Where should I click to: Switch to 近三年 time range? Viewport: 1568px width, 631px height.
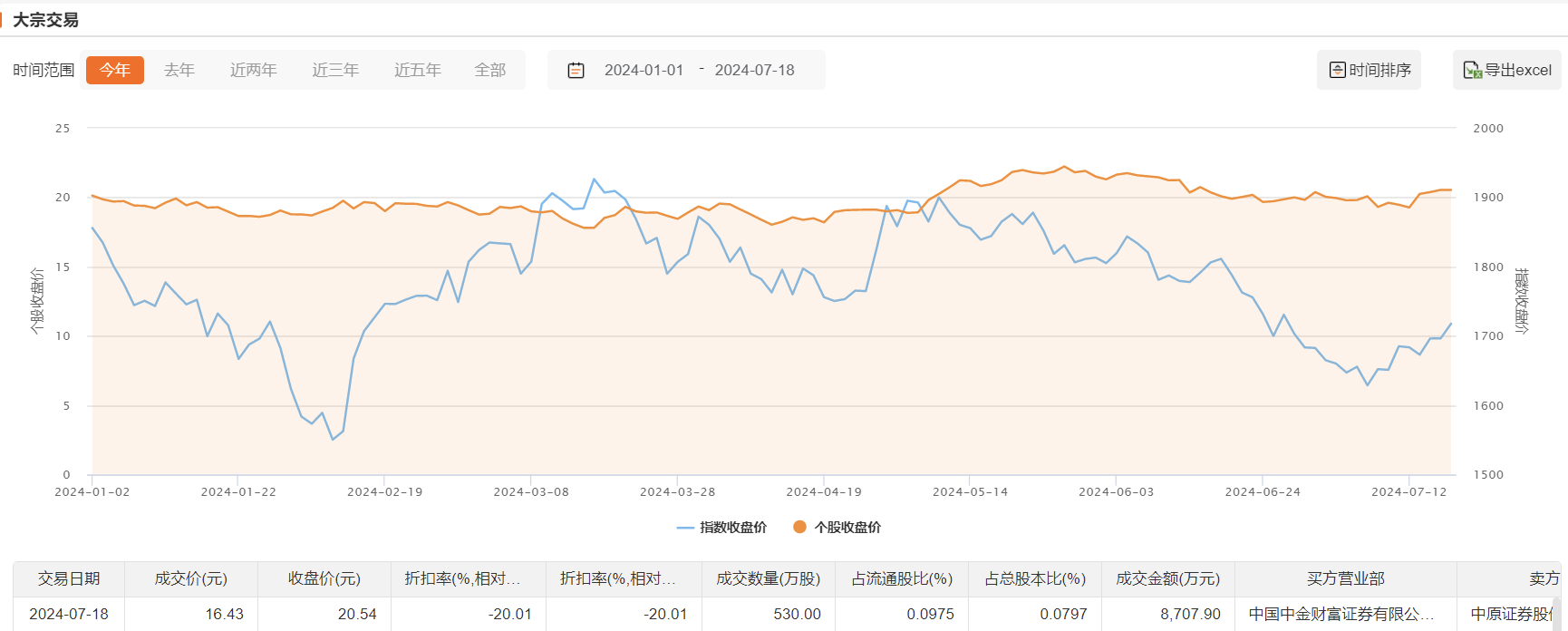(x=335, y=70)
